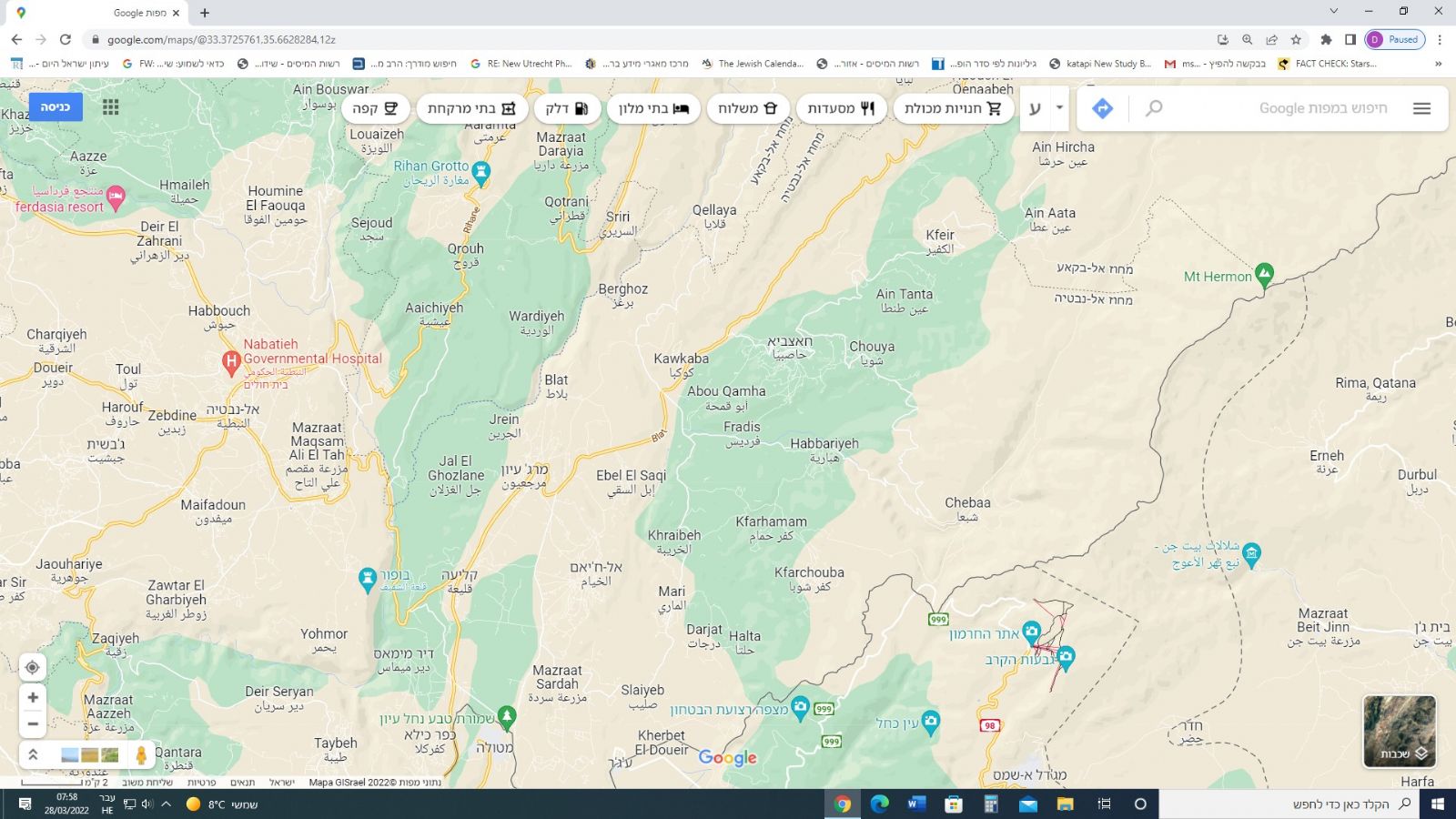Reload the page in Chrome
The width and height of the screenshot is (1456, 819).
click(x=66, y=39)
